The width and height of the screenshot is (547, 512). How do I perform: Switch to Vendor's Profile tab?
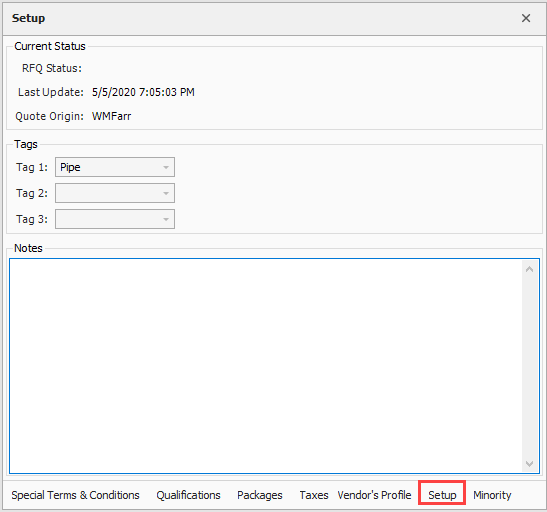(374, 495)
